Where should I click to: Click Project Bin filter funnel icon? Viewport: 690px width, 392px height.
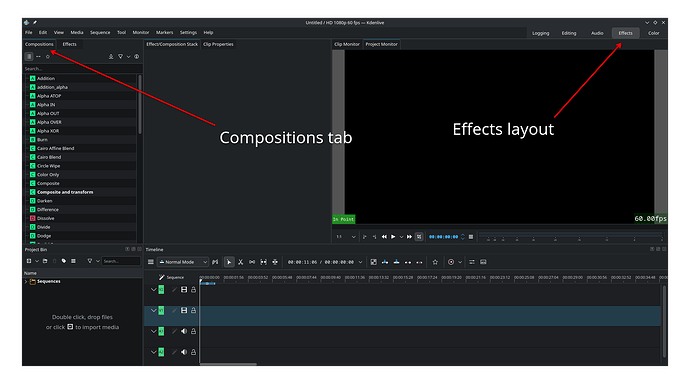click(90, 261)
